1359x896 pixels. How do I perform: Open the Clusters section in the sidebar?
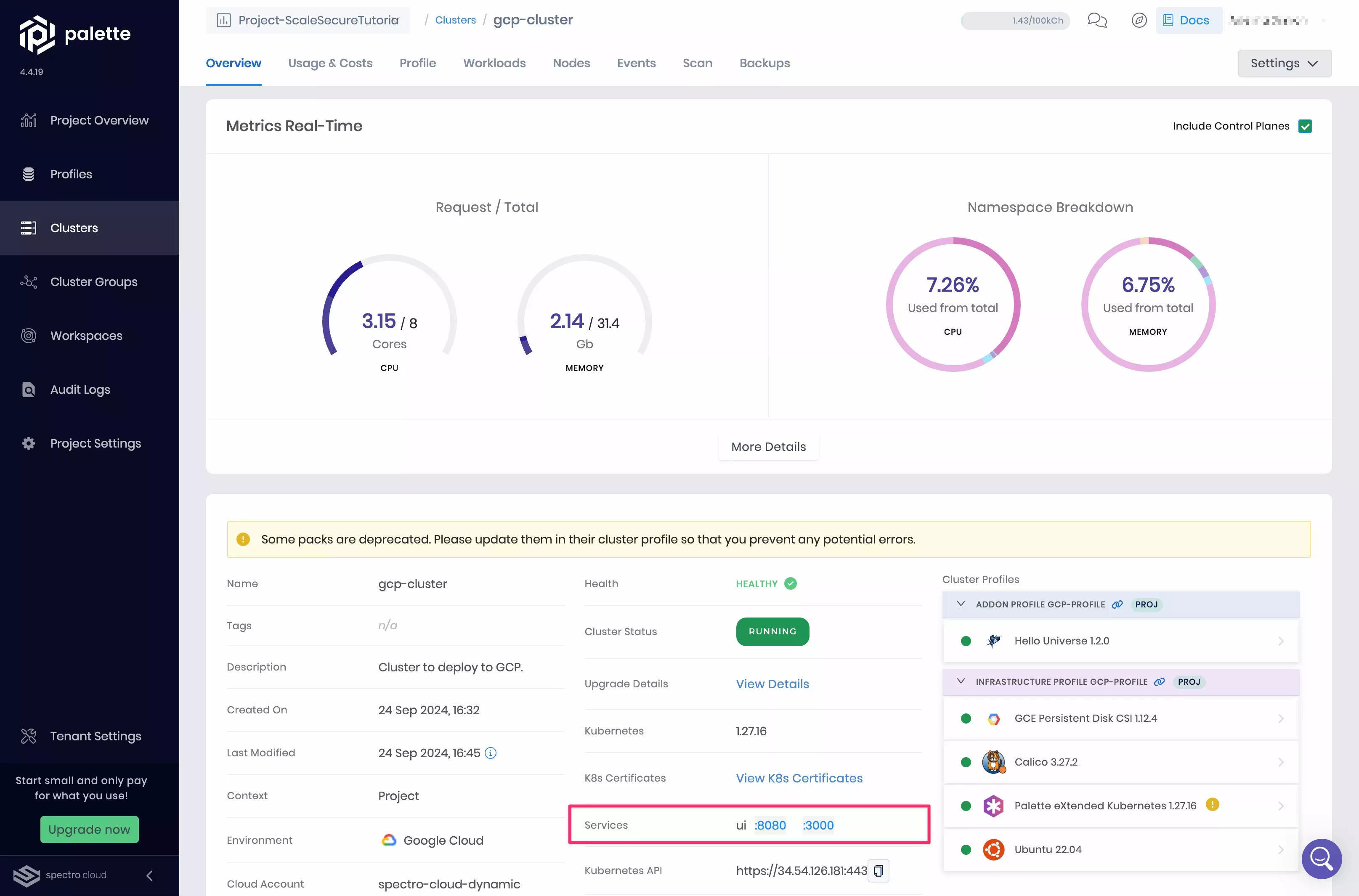[x=74, y=228]
